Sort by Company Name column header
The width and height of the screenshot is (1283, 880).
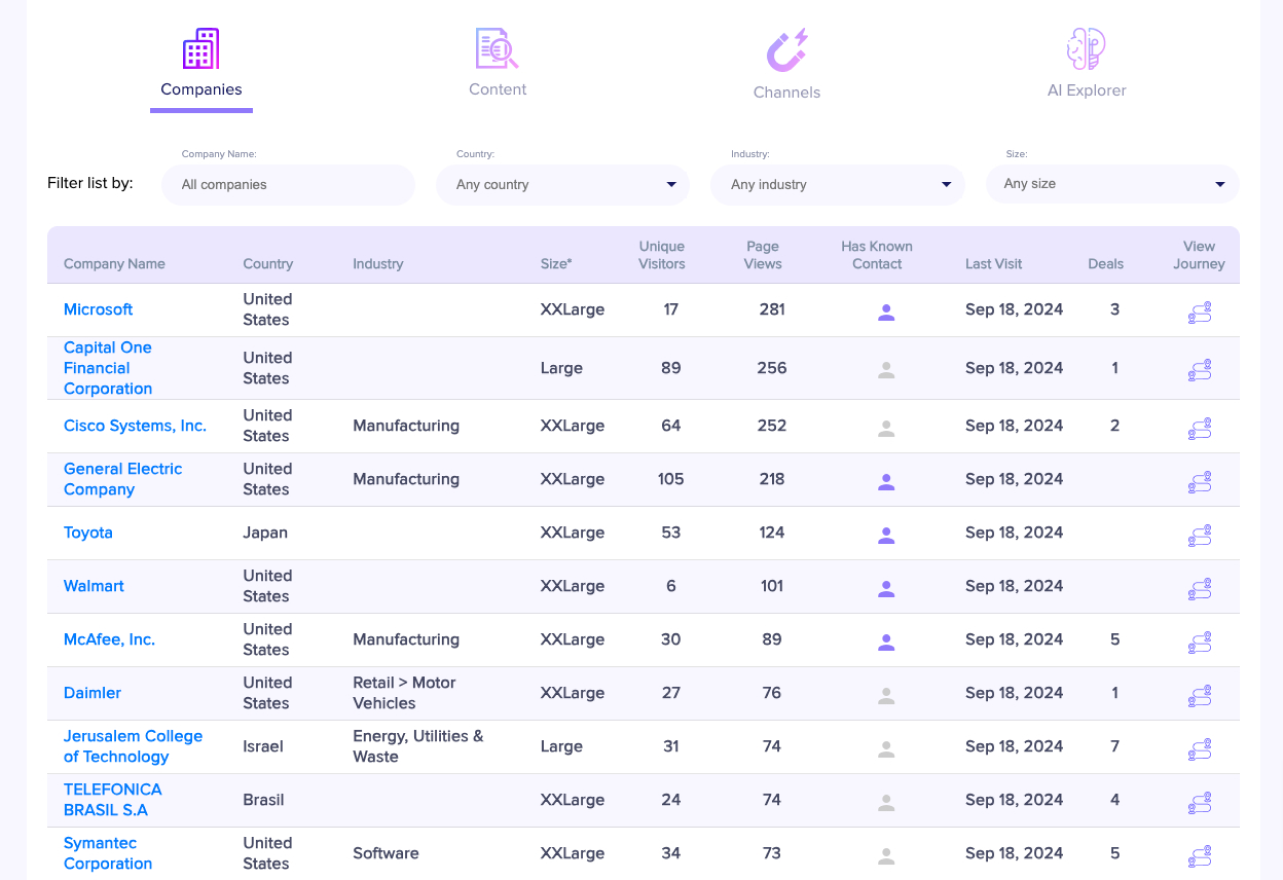(x=114, y=264)
